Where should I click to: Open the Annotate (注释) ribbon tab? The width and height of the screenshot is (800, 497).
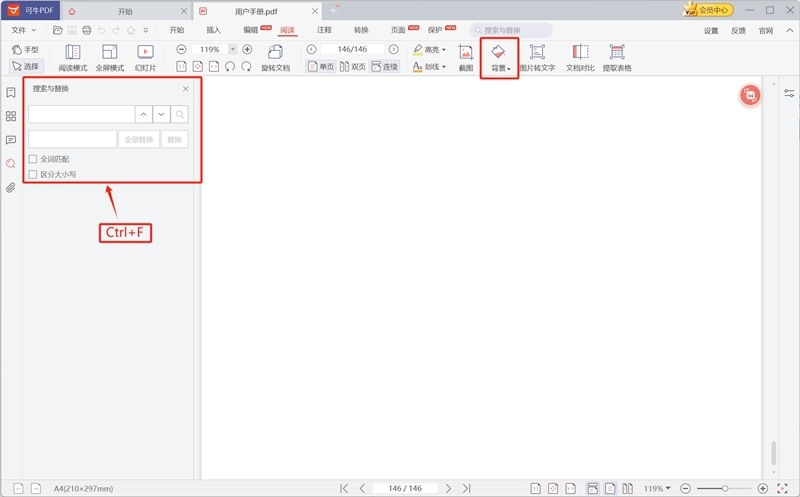point(324,30)
